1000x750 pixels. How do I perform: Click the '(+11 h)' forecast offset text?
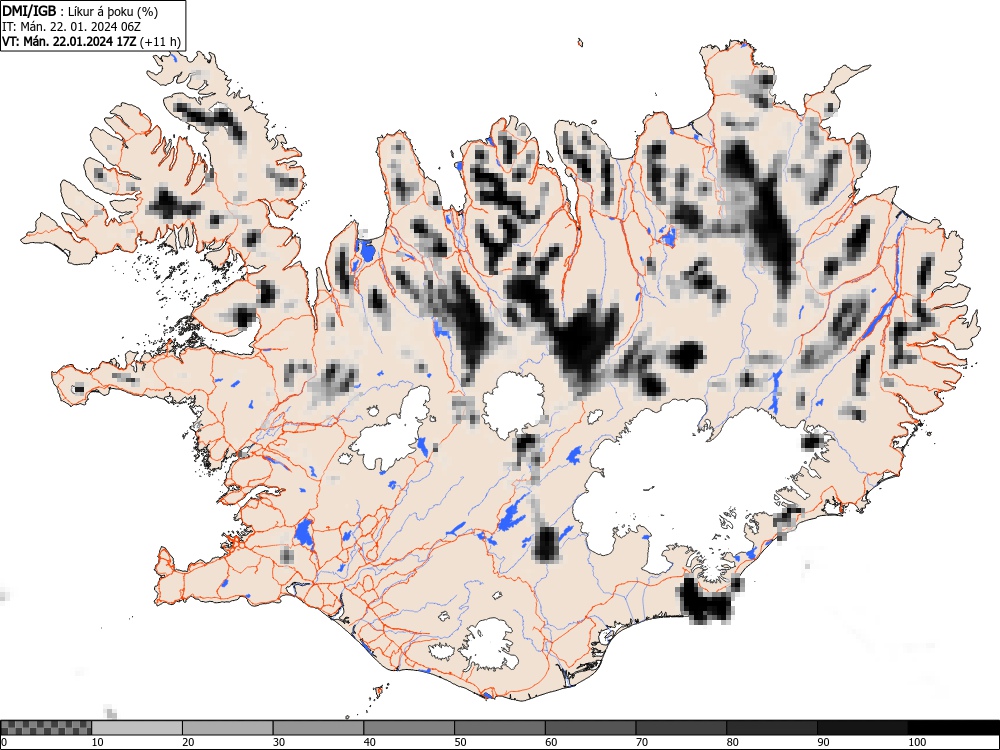coord(160,42)
